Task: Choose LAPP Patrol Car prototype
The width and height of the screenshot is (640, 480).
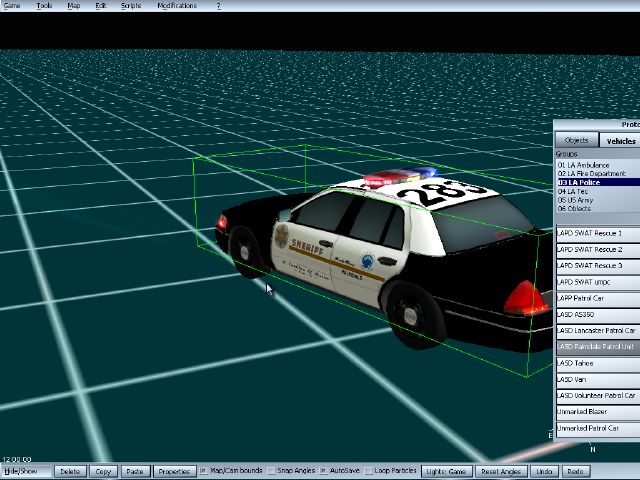Action: click(598, 298)
